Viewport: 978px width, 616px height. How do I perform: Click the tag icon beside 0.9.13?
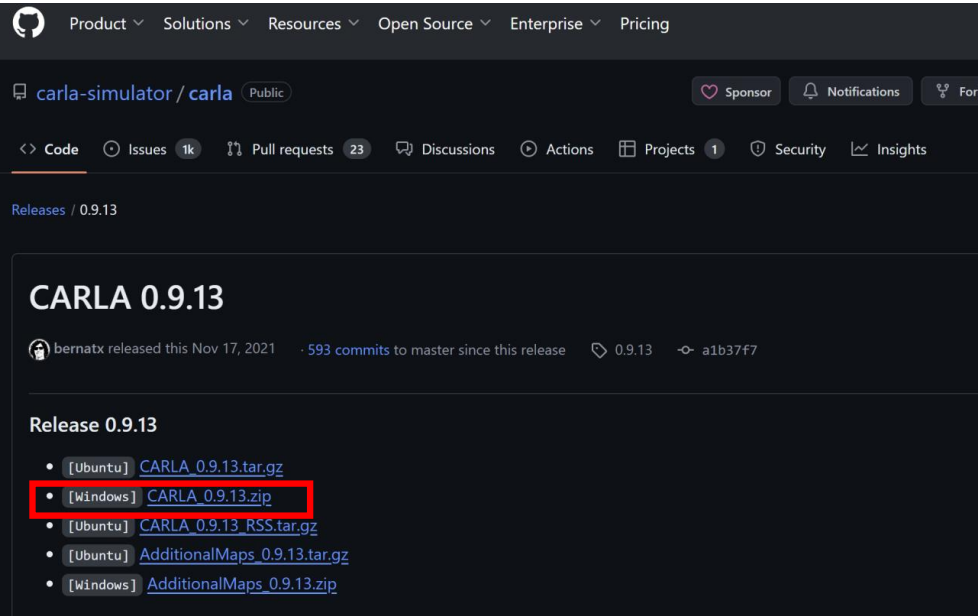pos(599,350)
